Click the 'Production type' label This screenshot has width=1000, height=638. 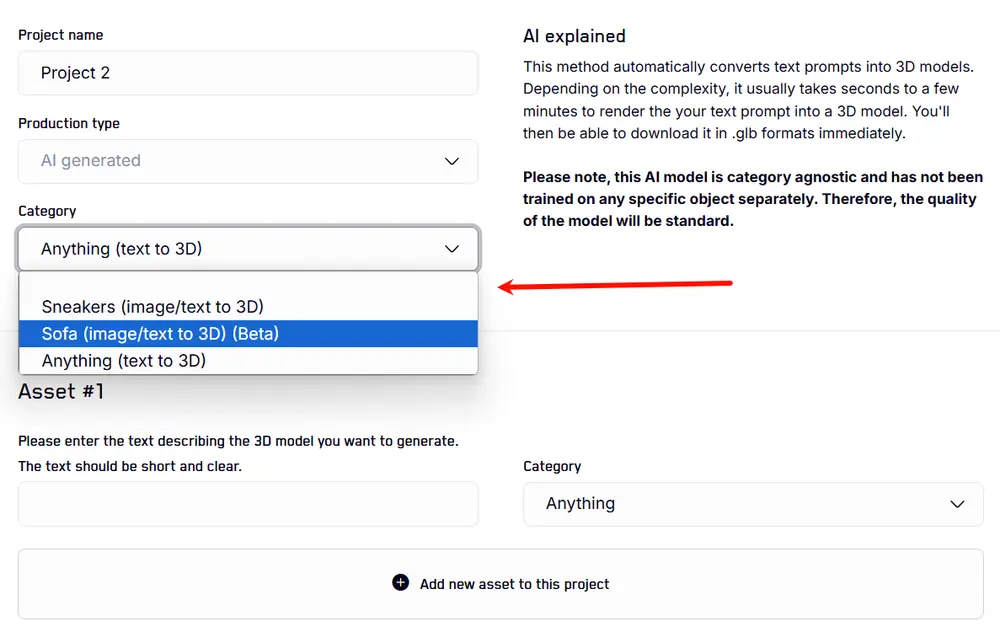tap(69, 123)
